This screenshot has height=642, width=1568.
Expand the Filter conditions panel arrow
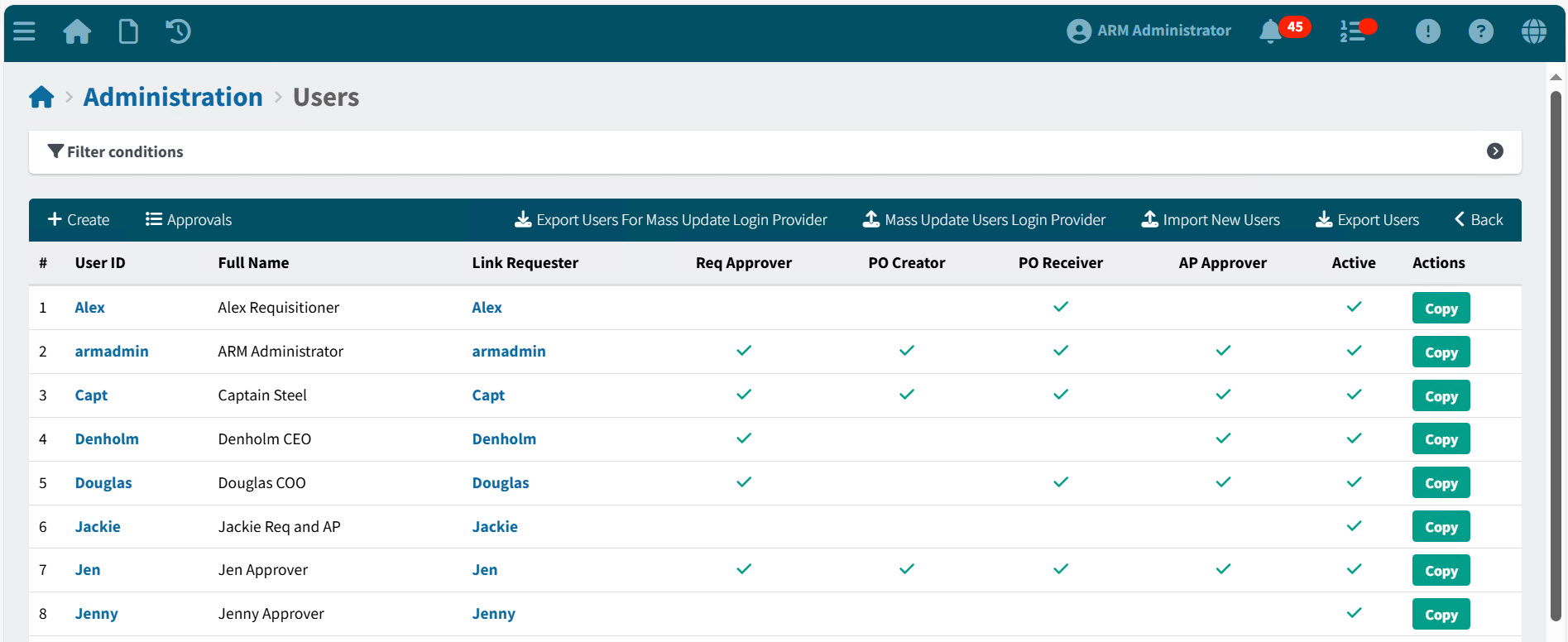pos(1494,151)
